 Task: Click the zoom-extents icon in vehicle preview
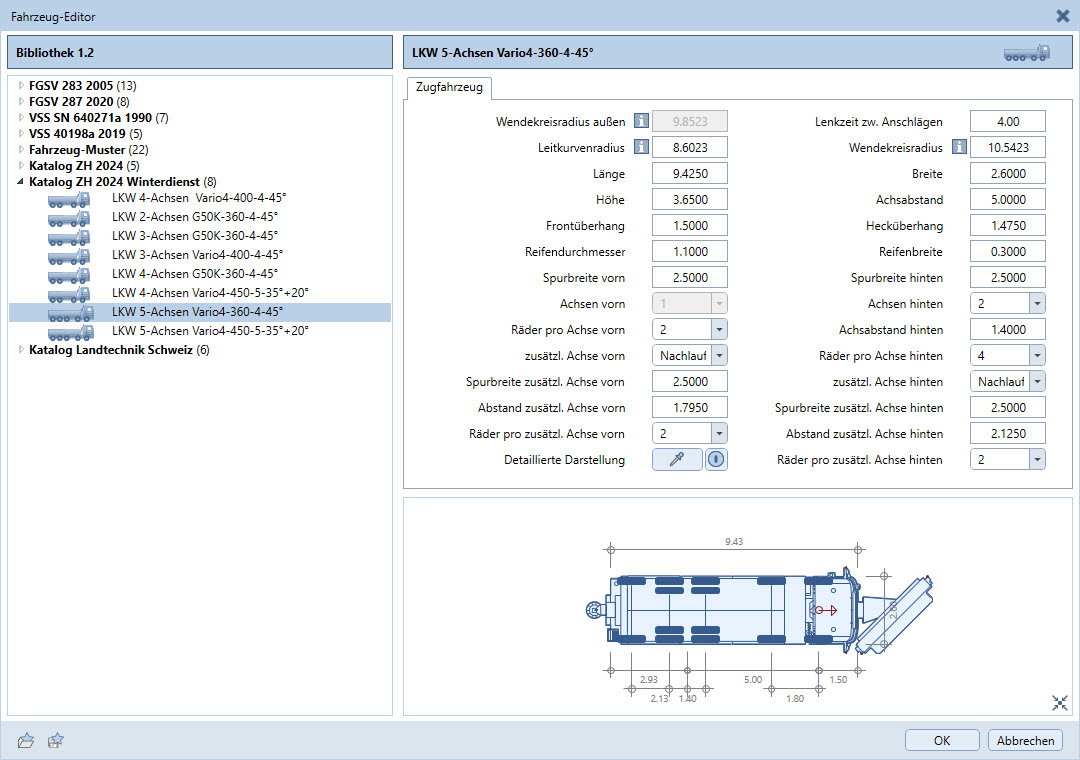coord(1060,703)
